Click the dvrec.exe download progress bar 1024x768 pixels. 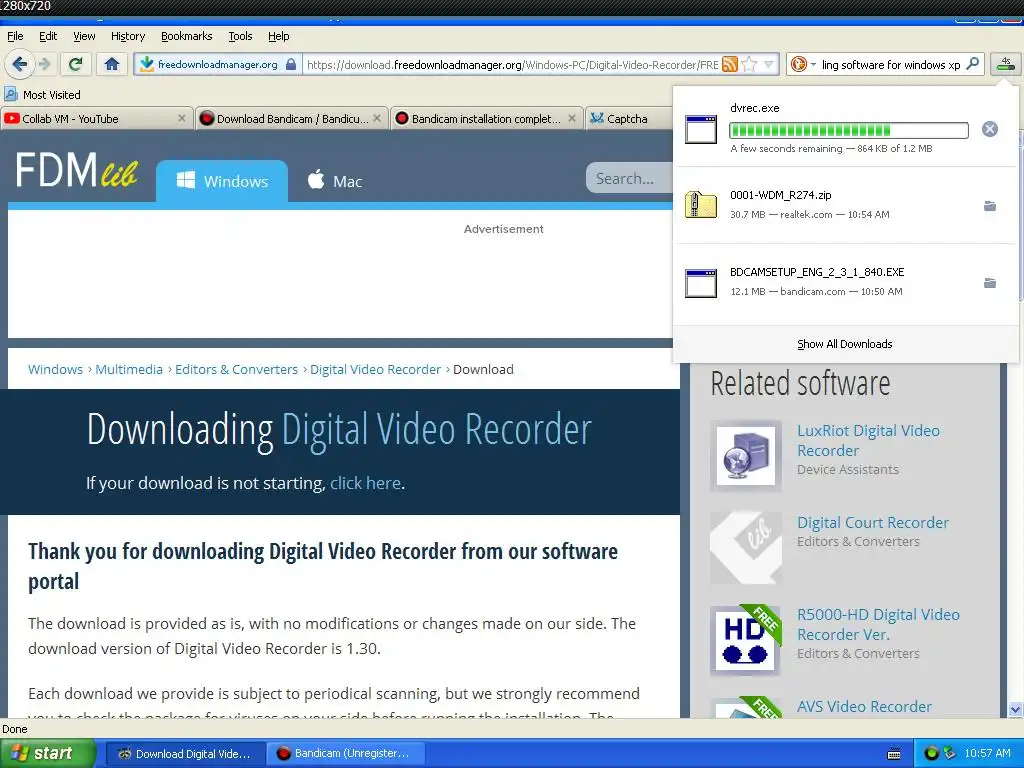[848, 130]
